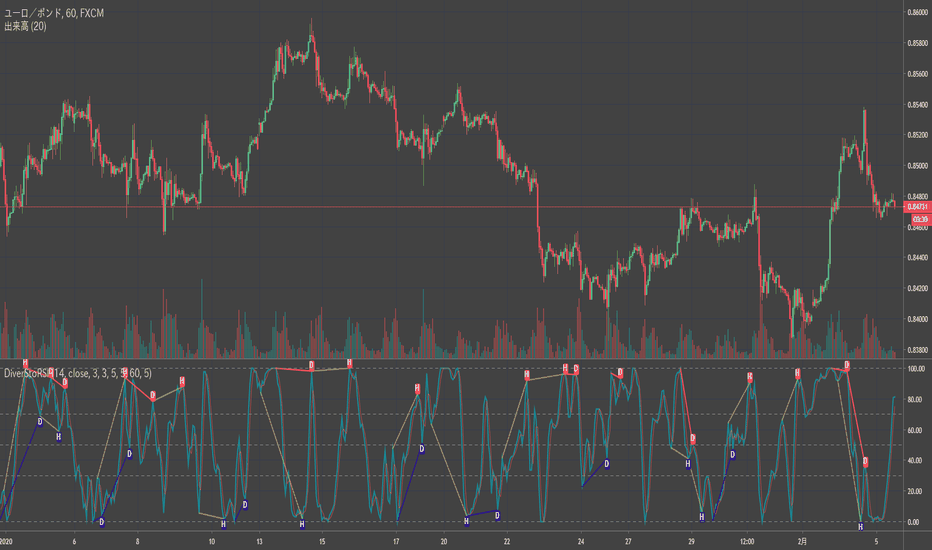This screenshot has height=550, width=932.
Task: Click the 0.86000 label on the price scale
Action: (918, 12)
